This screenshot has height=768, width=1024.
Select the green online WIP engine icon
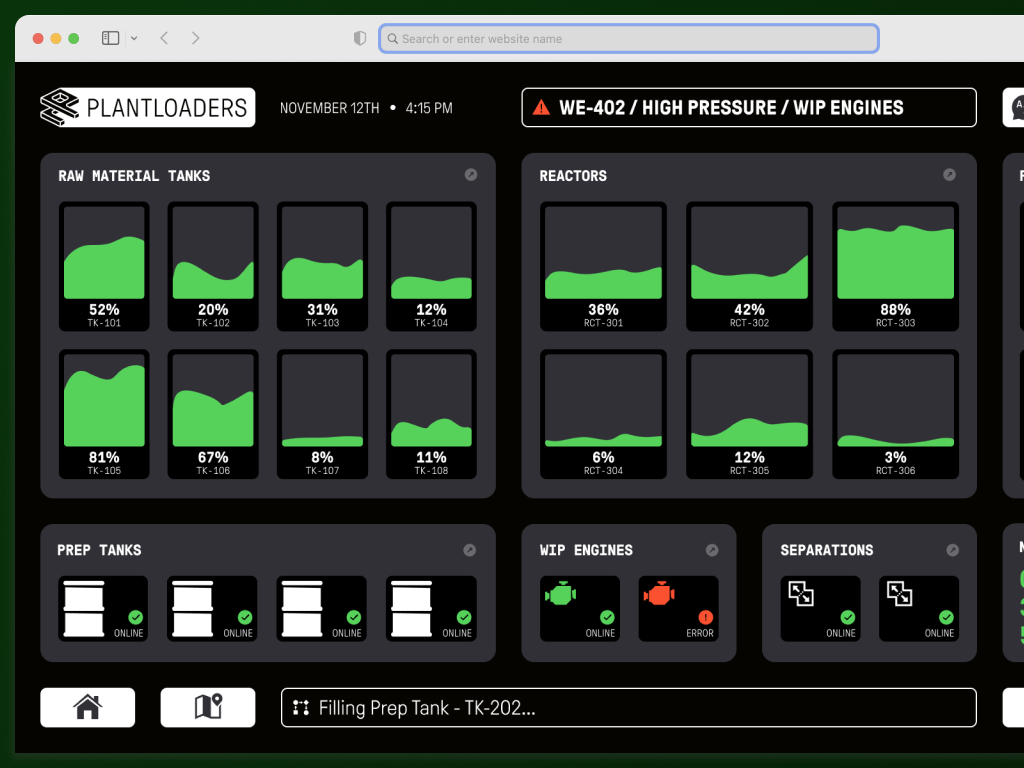[561, 595]
